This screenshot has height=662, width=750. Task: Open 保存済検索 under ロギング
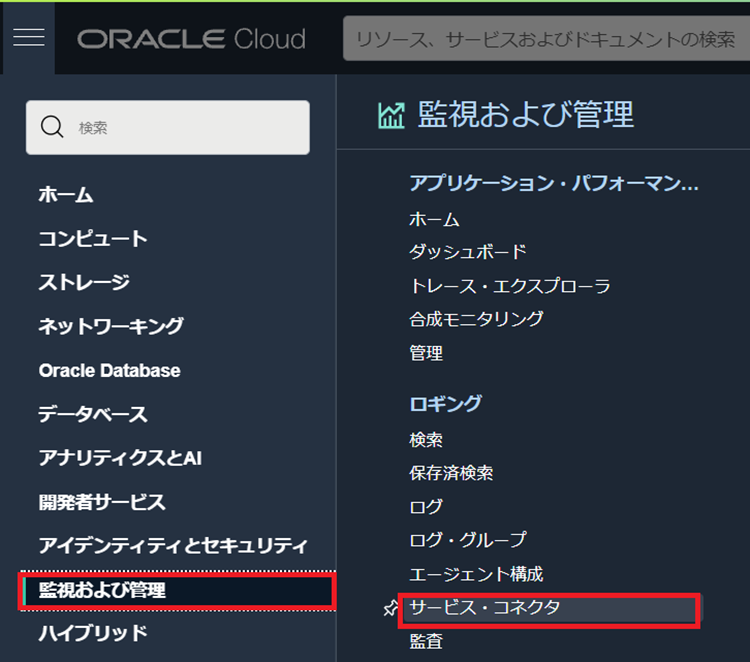click(451, 473)
